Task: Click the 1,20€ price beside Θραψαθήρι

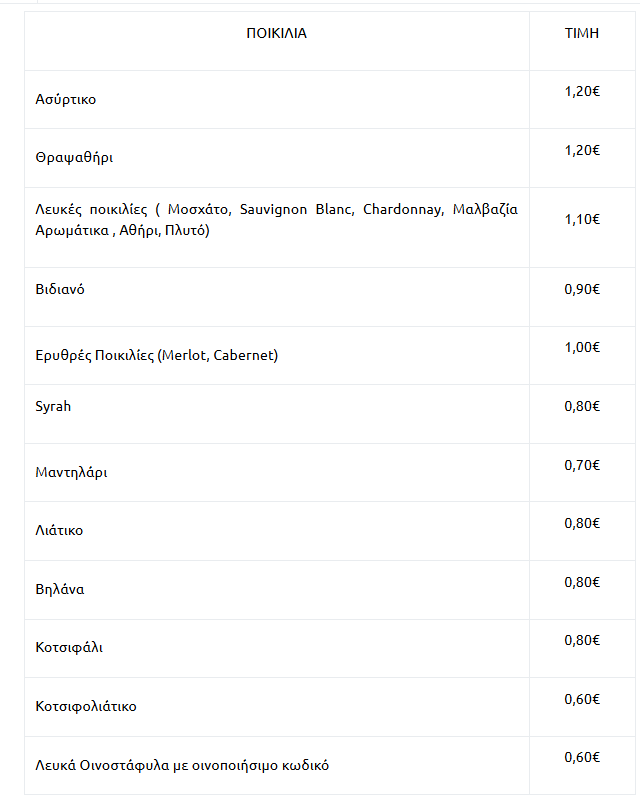Action: (x=582, y=150)
